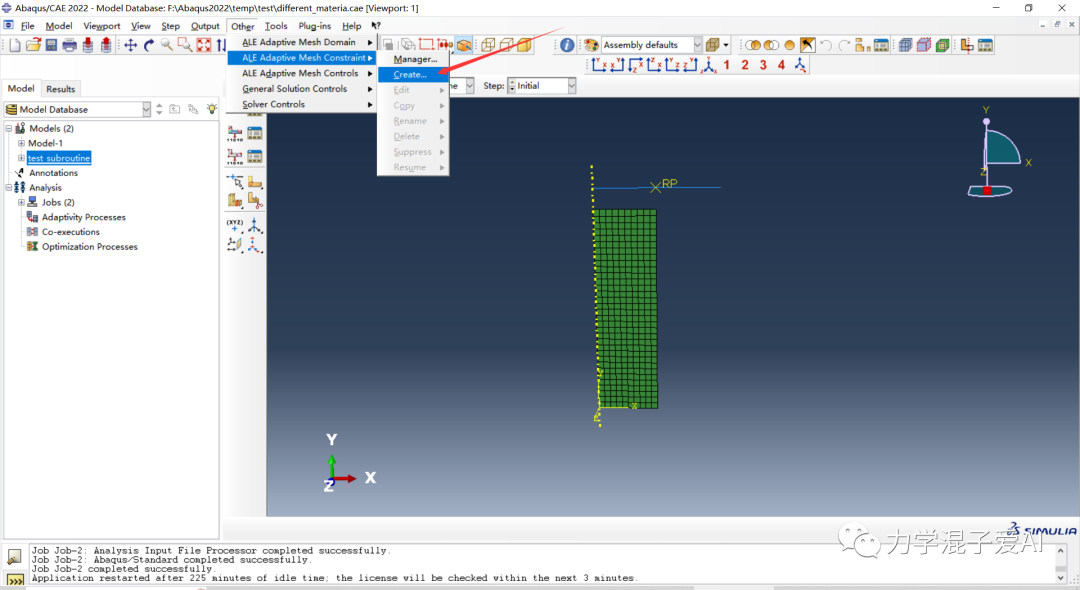1080x590 pixels.
Task: Enable hidden render style
Action: click(506, 45)
